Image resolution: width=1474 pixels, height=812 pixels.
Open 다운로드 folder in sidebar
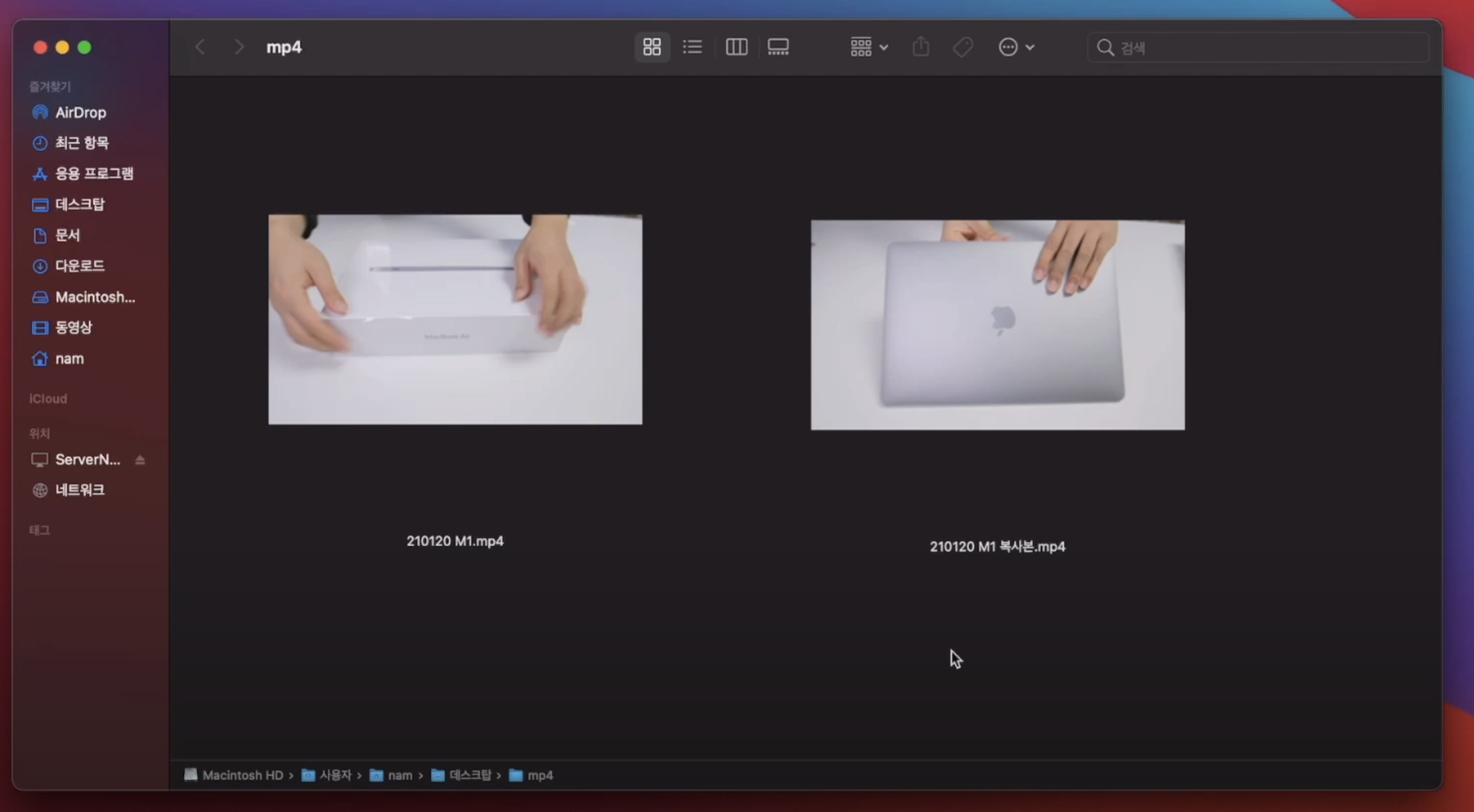coord(80,266)
